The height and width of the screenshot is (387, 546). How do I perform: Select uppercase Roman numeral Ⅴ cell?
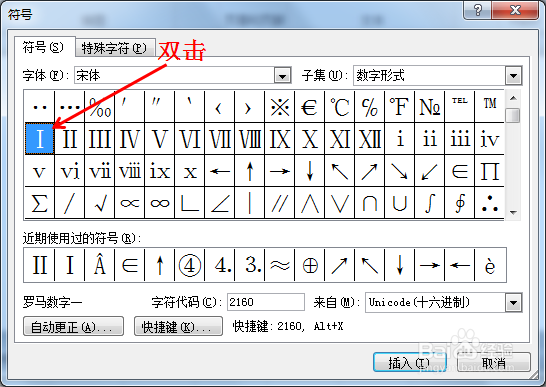tap(159, 139)
